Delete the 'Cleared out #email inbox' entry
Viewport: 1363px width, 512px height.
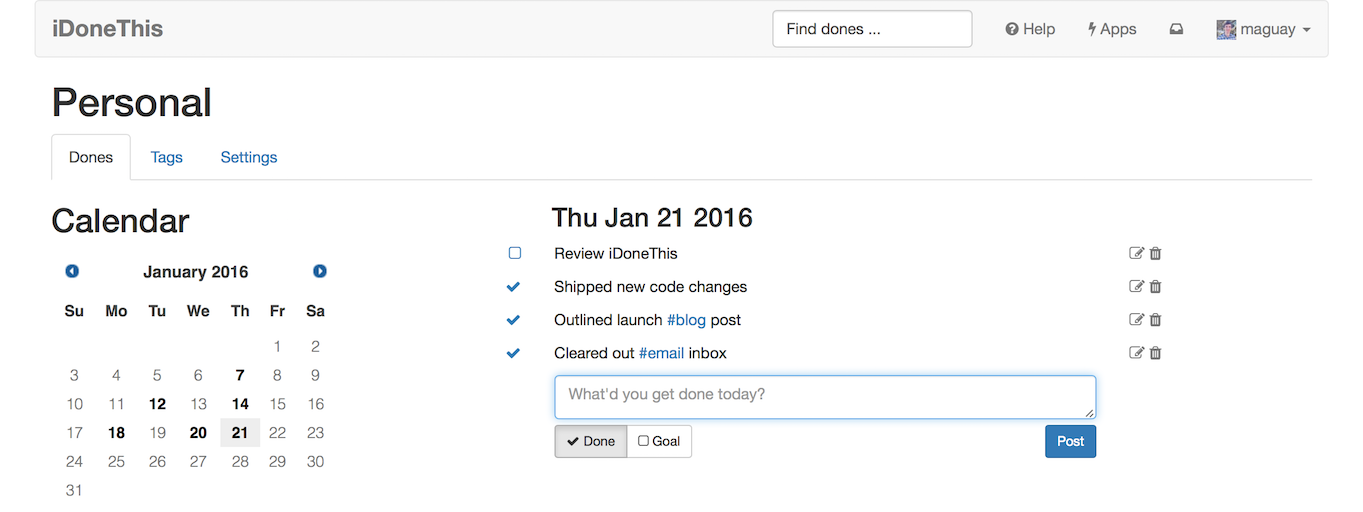[1155, 353]
